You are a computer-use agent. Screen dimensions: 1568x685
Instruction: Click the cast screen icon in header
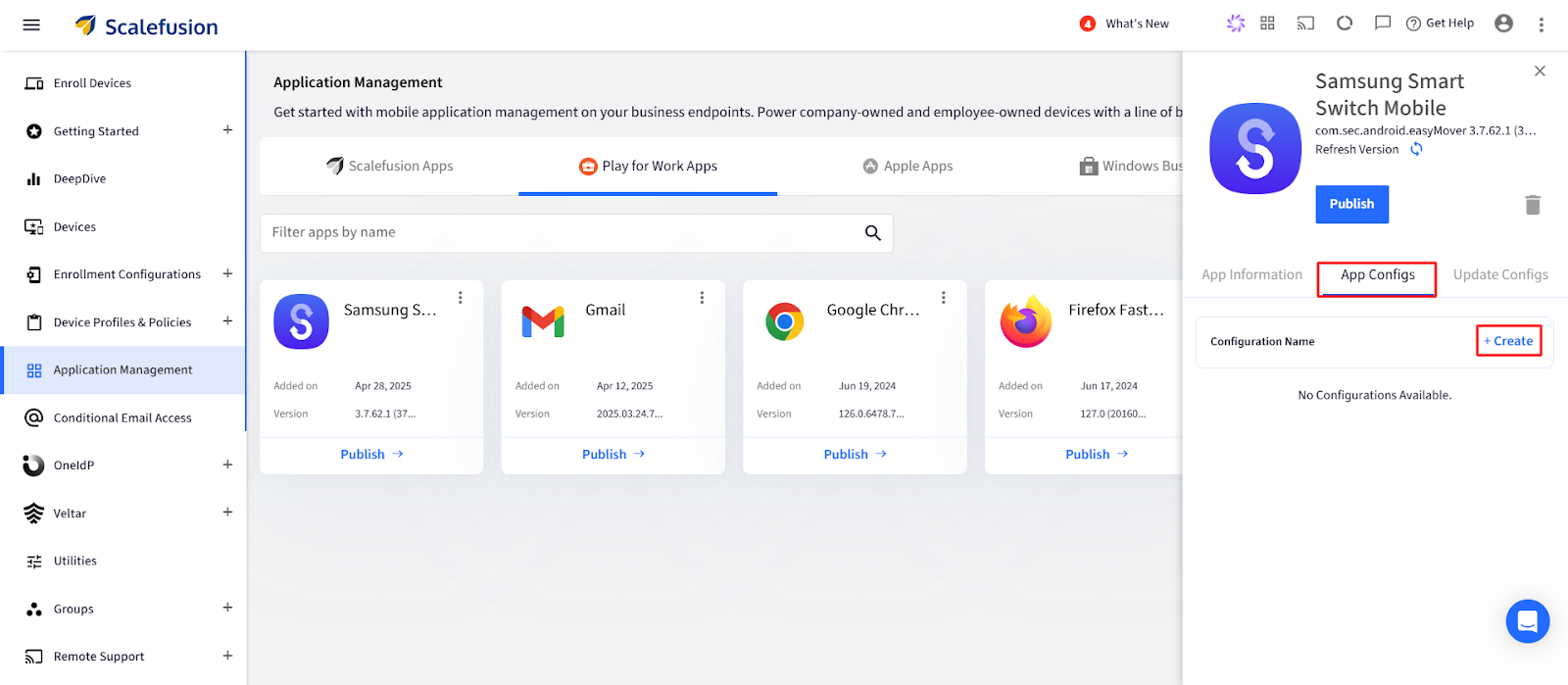click(1305, 24)
